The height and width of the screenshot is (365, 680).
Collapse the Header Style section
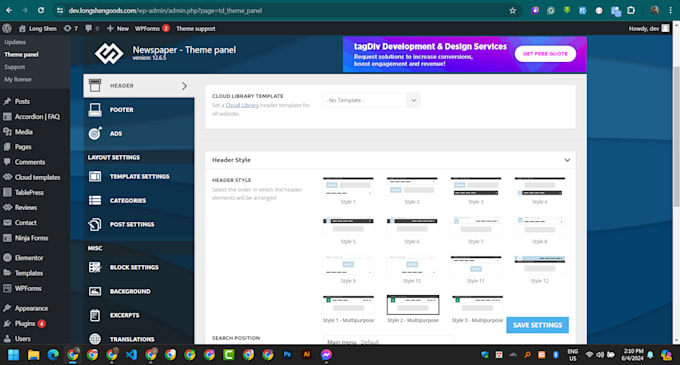coord(567,160)
